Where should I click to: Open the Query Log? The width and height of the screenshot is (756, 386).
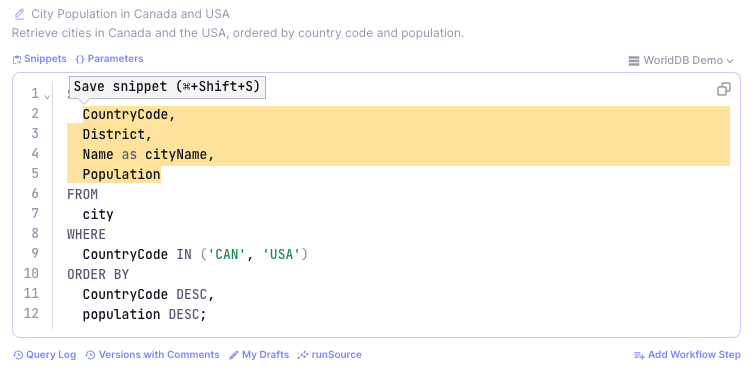coord(45,355)
